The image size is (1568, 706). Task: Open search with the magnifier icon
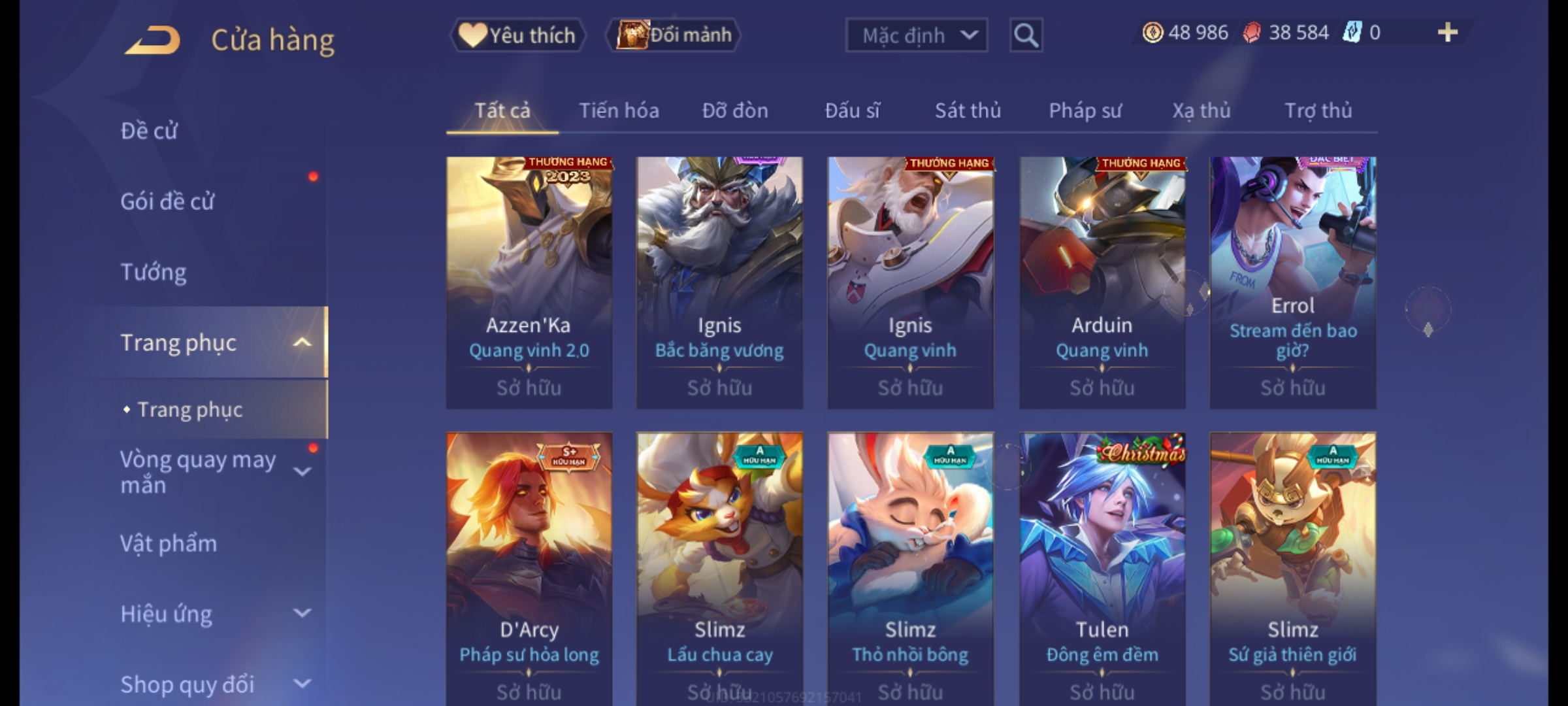point(1026,35)
